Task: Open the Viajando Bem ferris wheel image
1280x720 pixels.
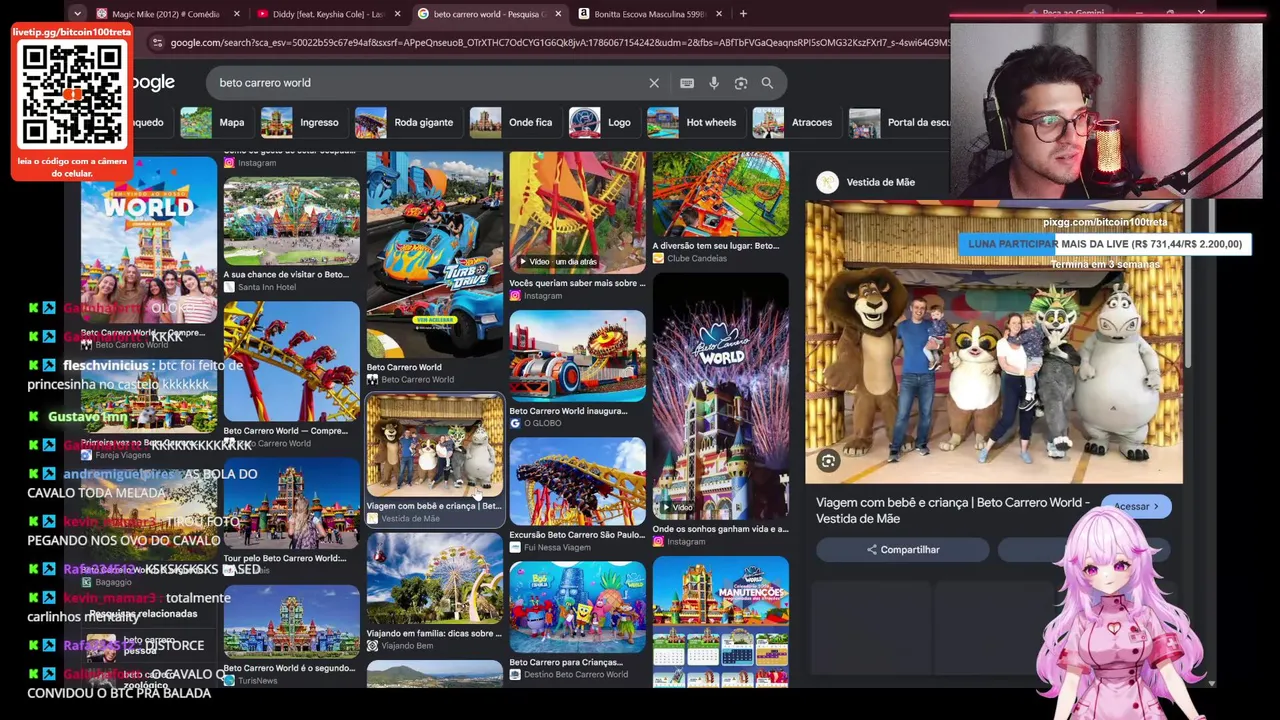Action: [434, 579]
